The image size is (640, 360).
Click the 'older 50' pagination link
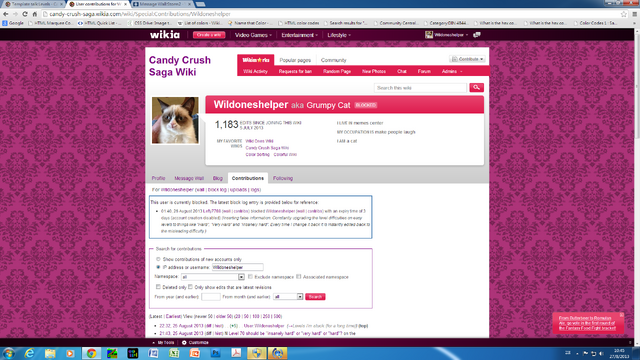(x=223, y=316)
